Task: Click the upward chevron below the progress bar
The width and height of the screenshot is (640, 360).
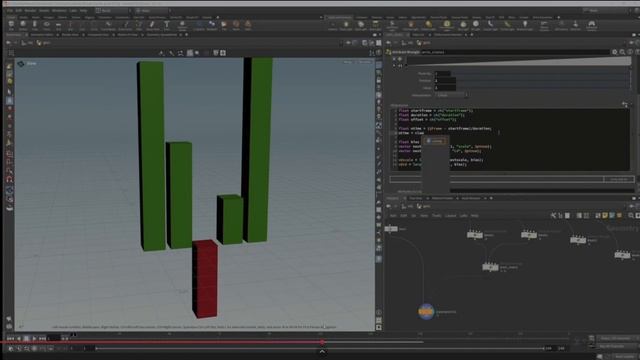Action: coord(322,351)
